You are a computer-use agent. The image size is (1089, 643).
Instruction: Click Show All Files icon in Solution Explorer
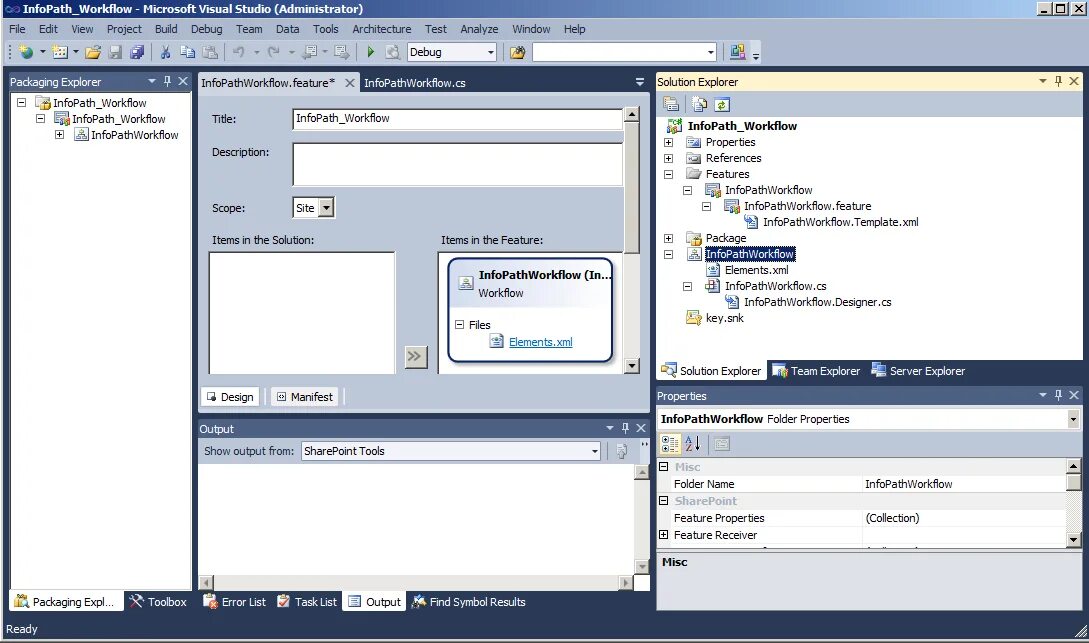(x=699, y=104)
